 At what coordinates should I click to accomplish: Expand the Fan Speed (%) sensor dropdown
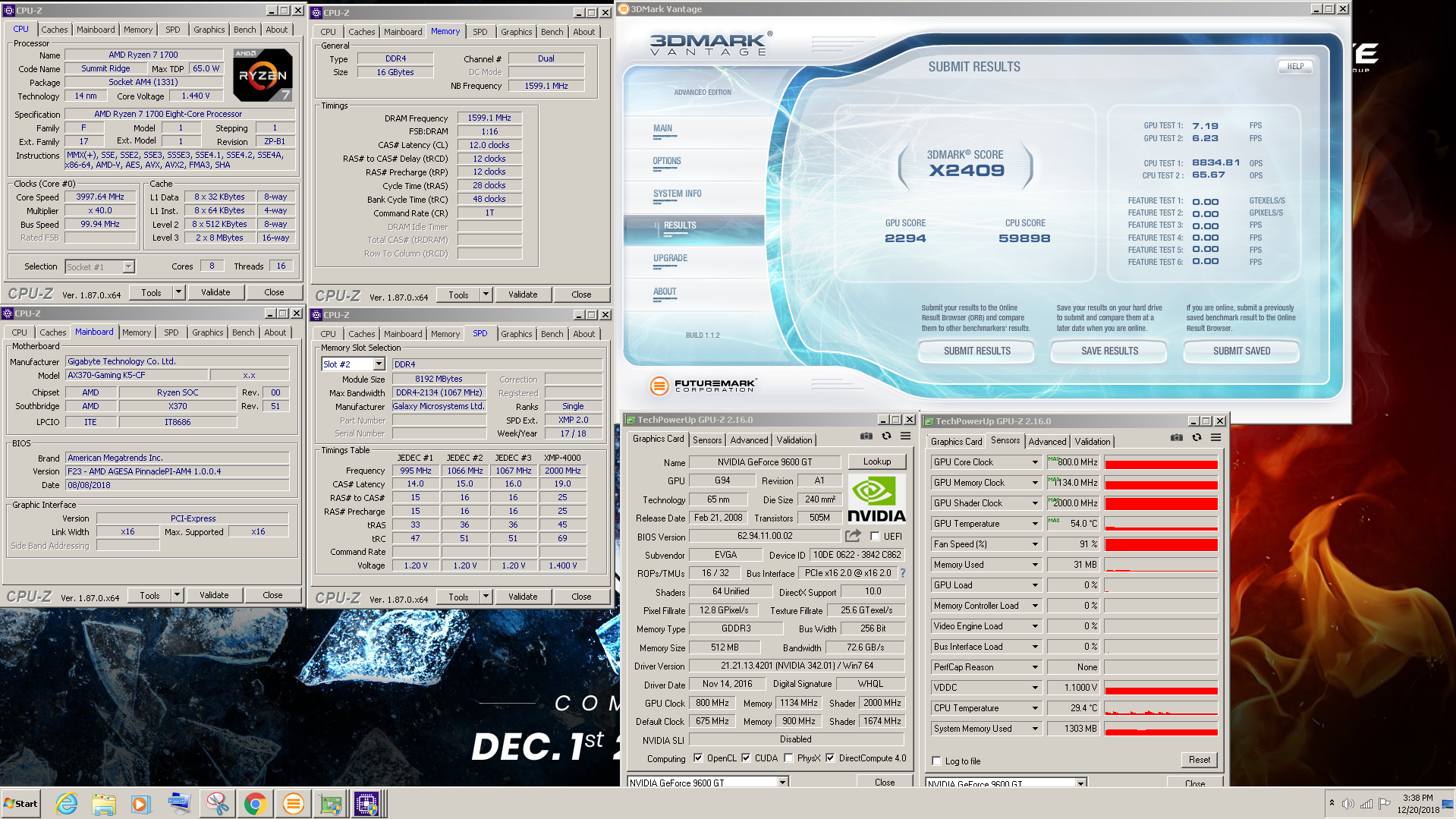pos(1035,544)
